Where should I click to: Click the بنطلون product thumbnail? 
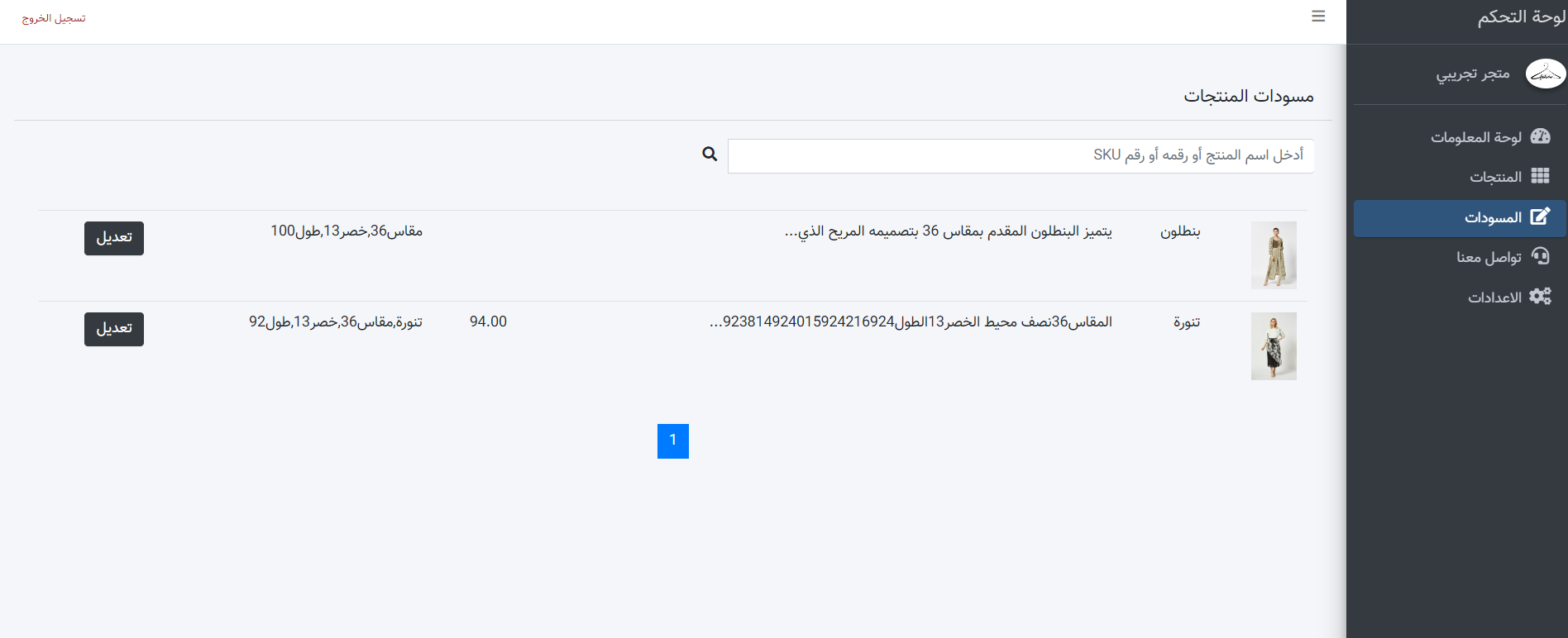coord(1274,255)
